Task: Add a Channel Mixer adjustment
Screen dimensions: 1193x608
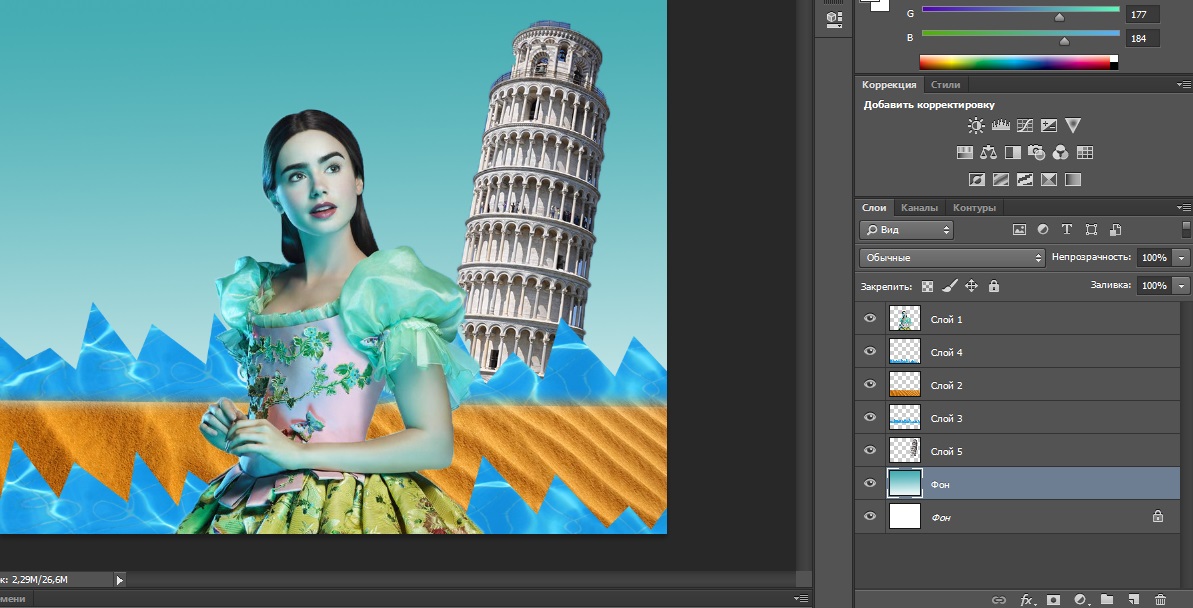Action: tap(1060, 153)
